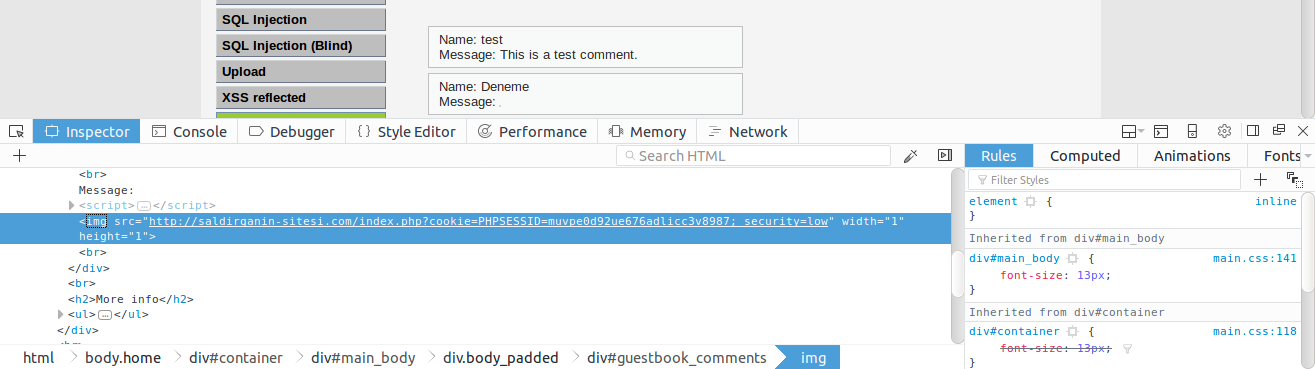Open the split console icon
This screenshot has width=1315, height=369.
point(1161,131)
